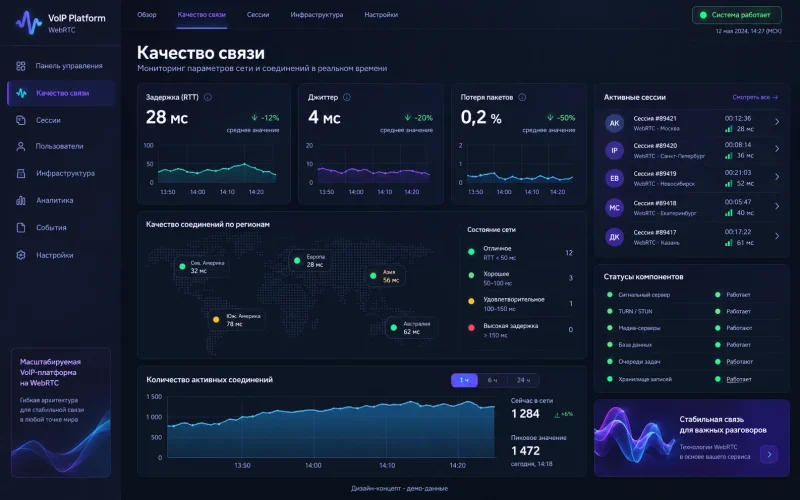Click the ЕВ avatar of session #89419
This screenshot has height=500, width=800.
[614, 179]
